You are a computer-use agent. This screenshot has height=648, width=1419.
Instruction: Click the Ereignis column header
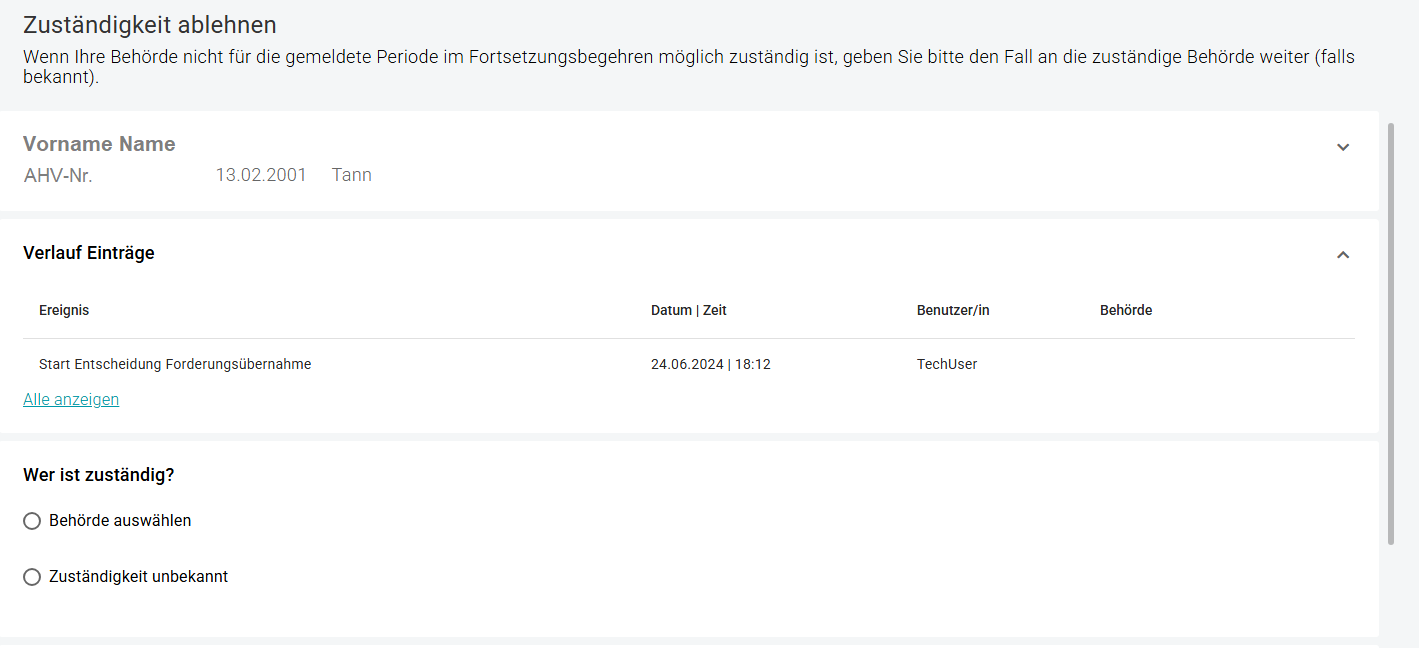(64, 310)
